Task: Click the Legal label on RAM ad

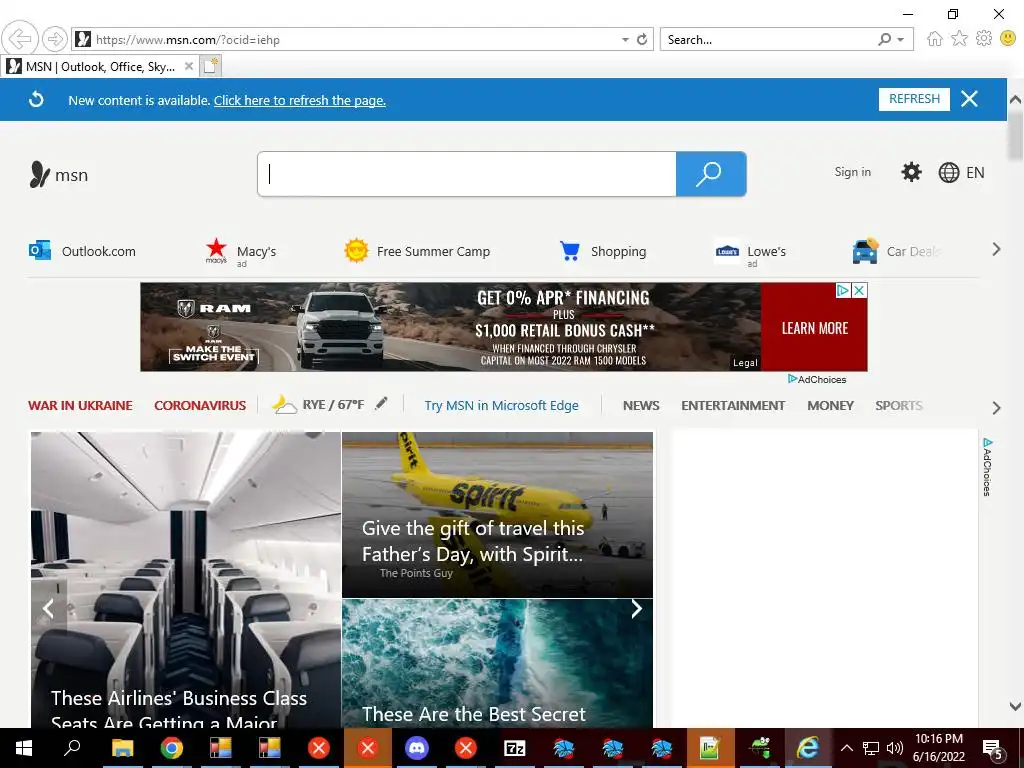Action: click(745, 363)
